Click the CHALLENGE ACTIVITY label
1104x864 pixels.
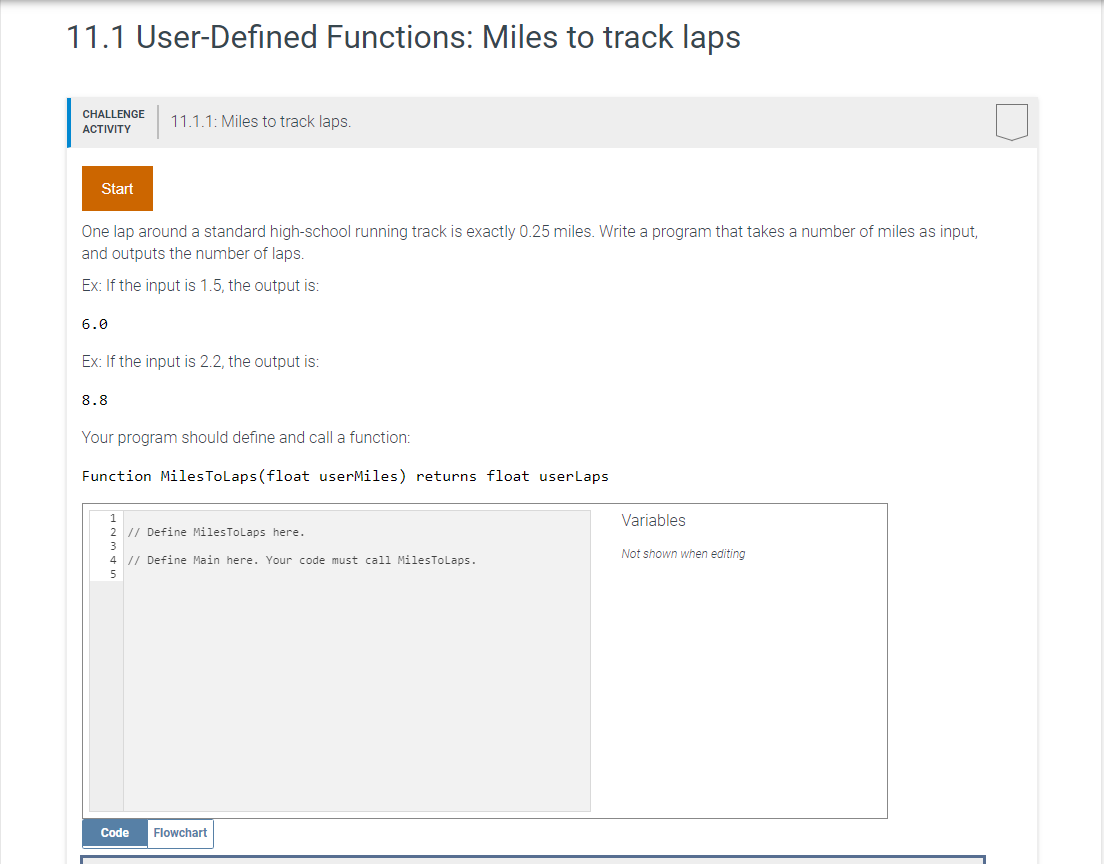(113, 121)
